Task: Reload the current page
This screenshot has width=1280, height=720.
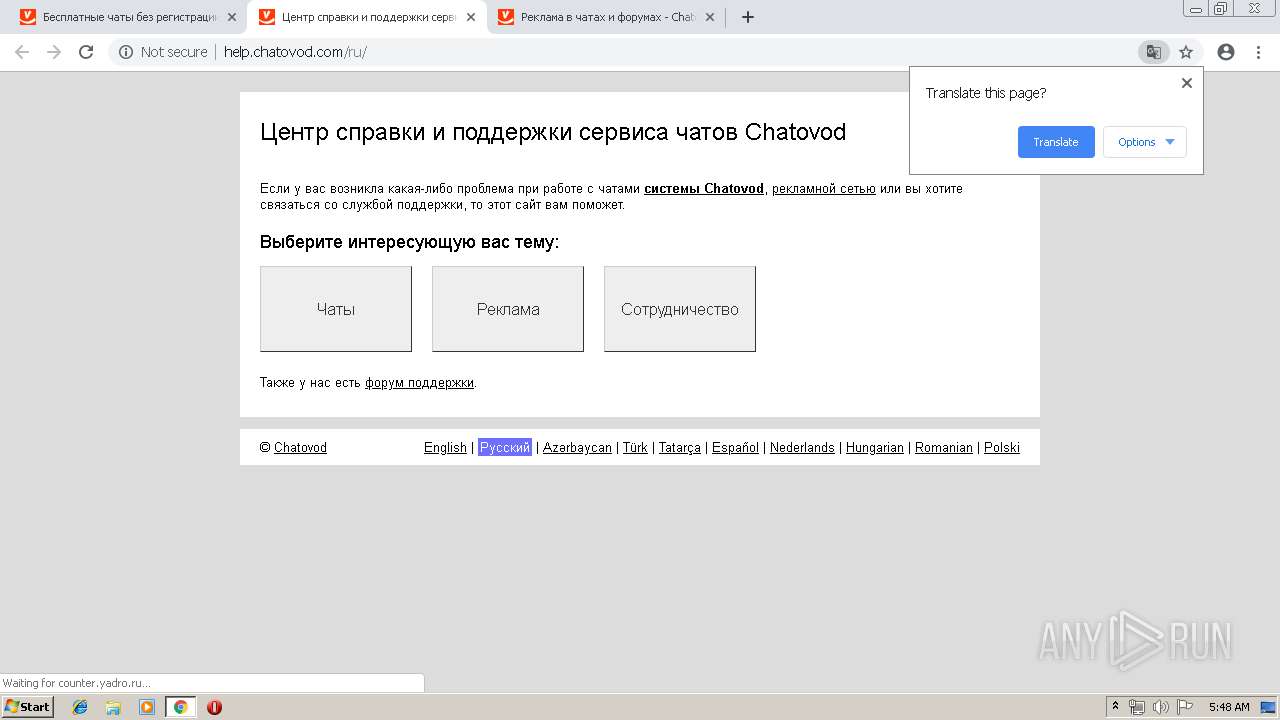Action: pos(86,52)
